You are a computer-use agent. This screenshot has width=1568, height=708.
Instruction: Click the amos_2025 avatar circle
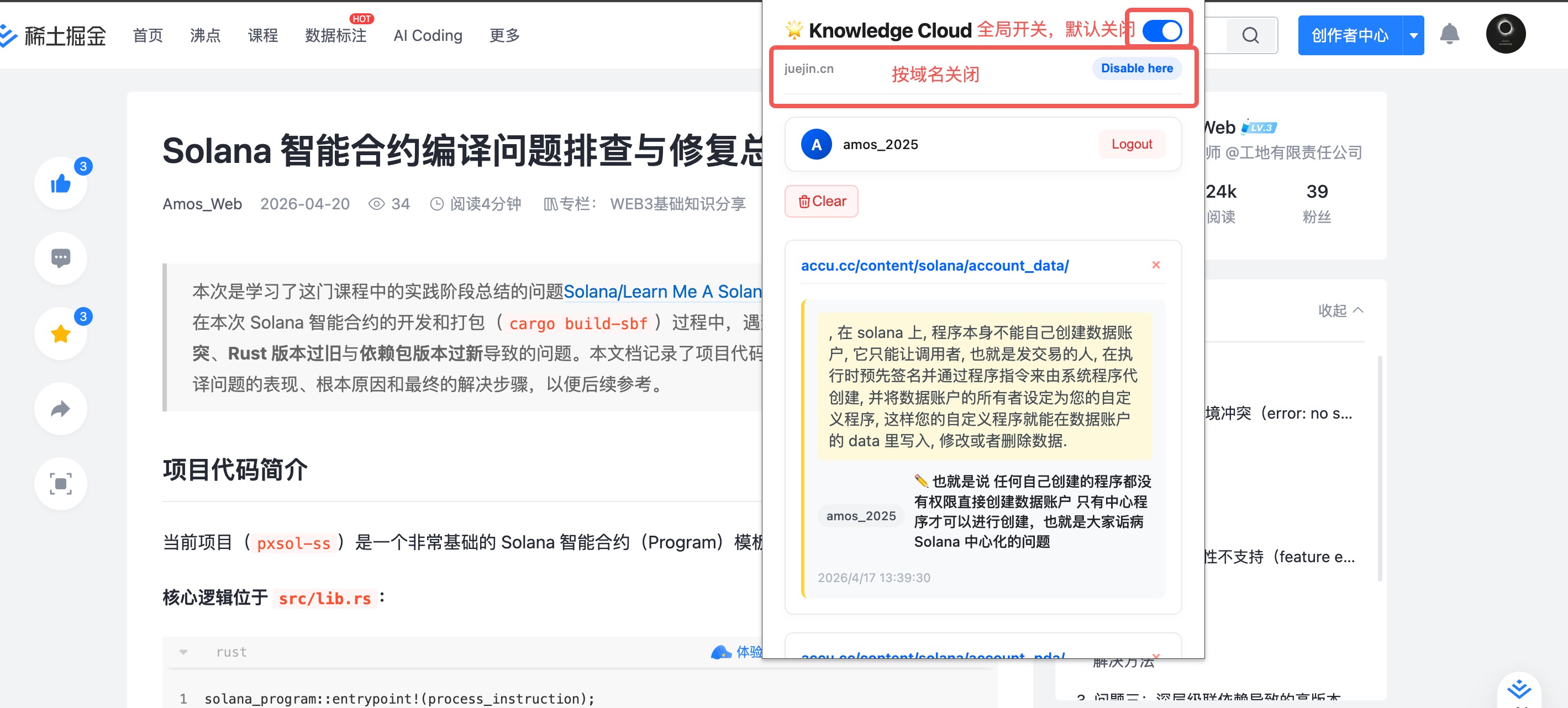(816, 144)
